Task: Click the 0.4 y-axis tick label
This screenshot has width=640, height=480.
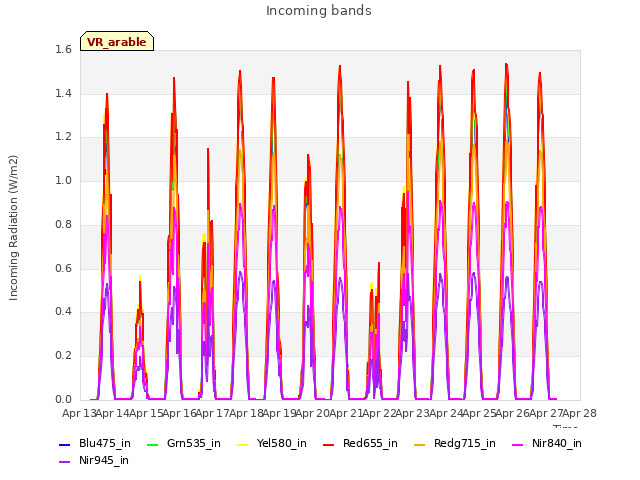Action: tap(63, 311)
